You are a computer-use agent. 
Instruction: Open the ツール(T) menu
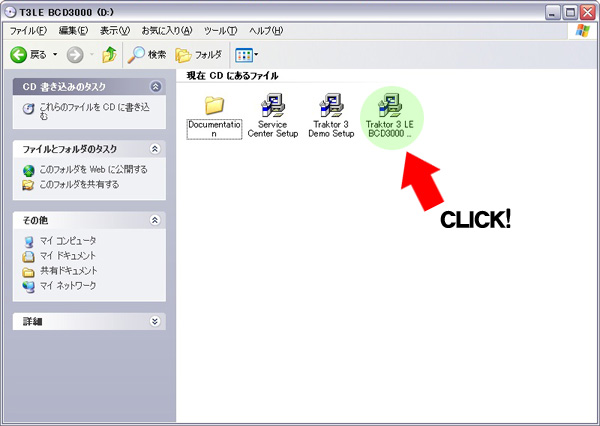[x=220, y=31]
